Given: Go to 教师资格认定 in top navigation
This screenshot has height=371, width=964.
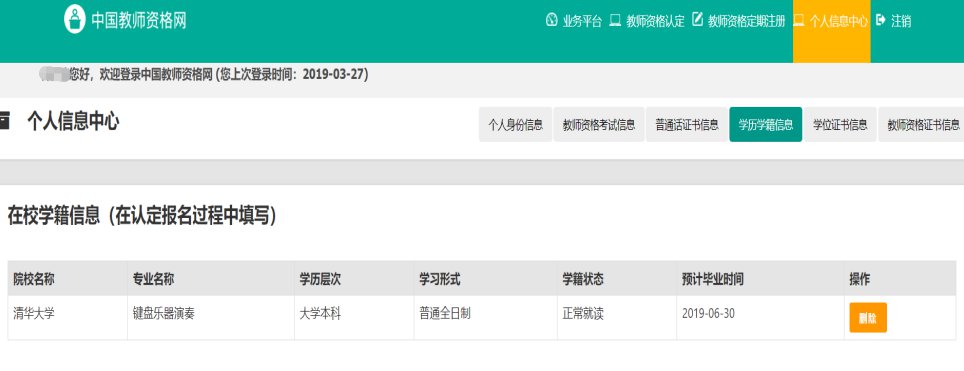Looking at the screenshot, I should click(x=655, y=21).
